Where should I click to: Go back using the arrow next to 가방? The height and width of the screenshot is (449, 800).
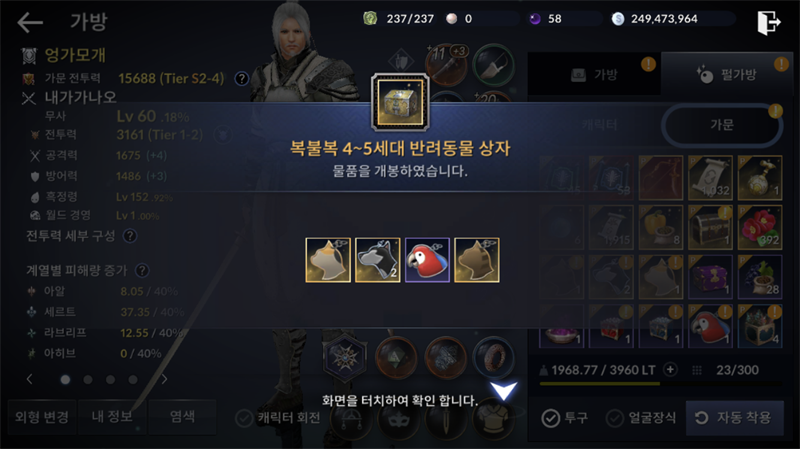(x=30, y=22)
